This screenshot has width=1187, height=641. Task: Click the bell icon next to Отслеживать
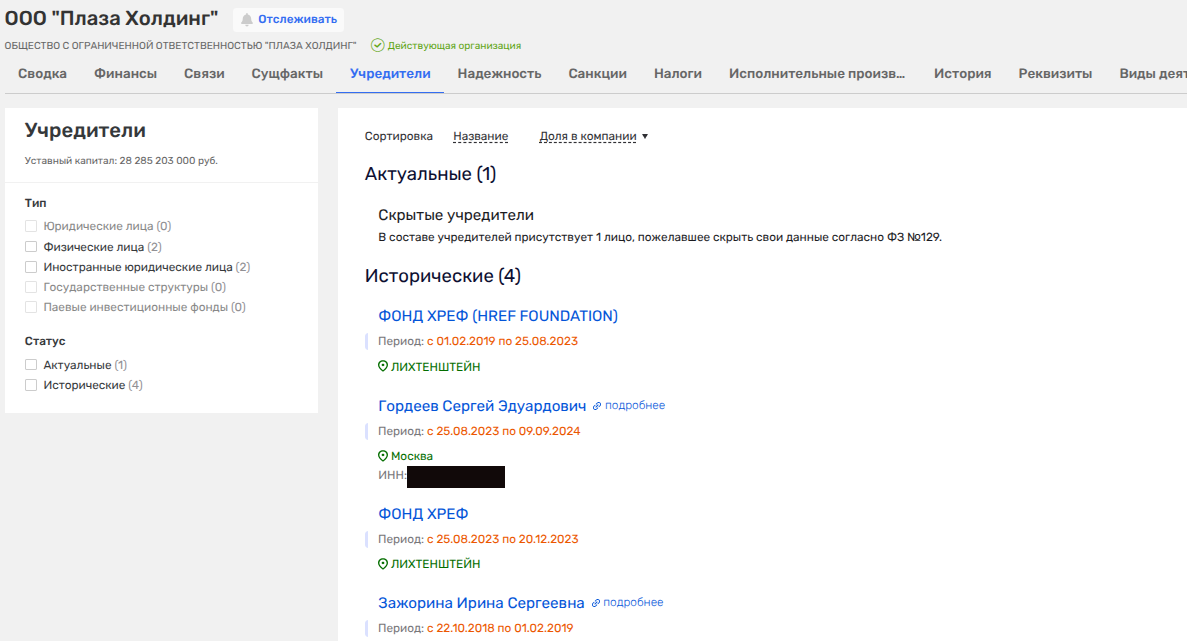click(x=247, y=19)
